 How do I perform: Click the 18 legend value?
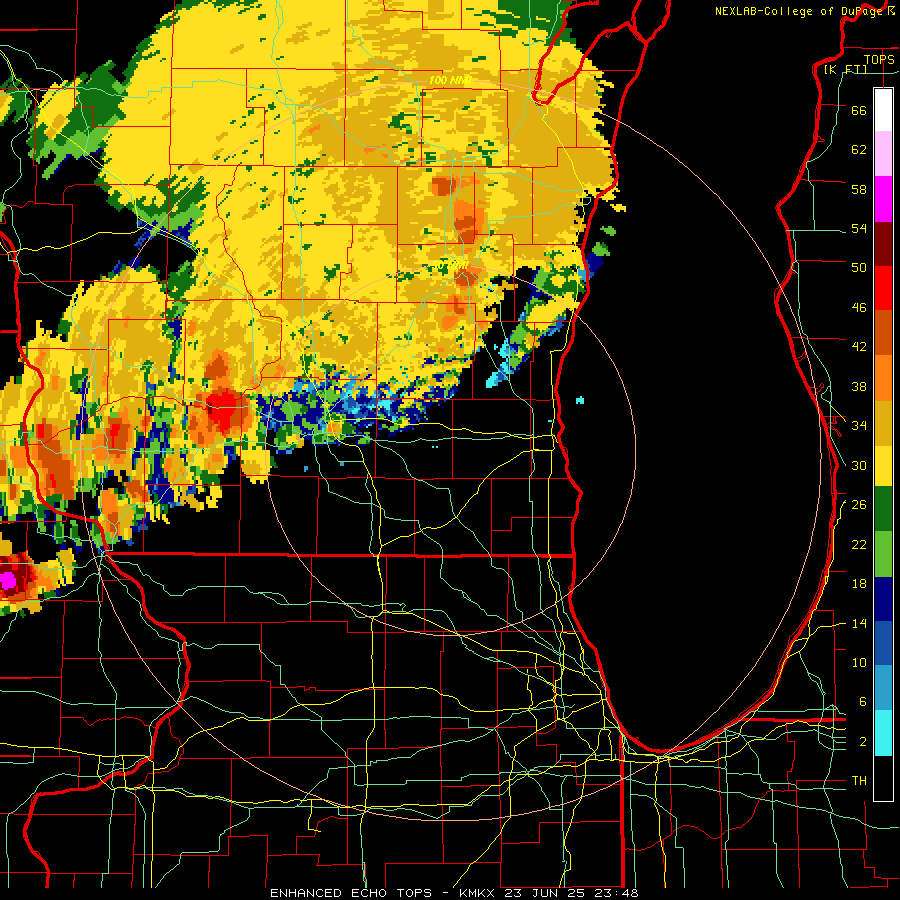[859, 584]
